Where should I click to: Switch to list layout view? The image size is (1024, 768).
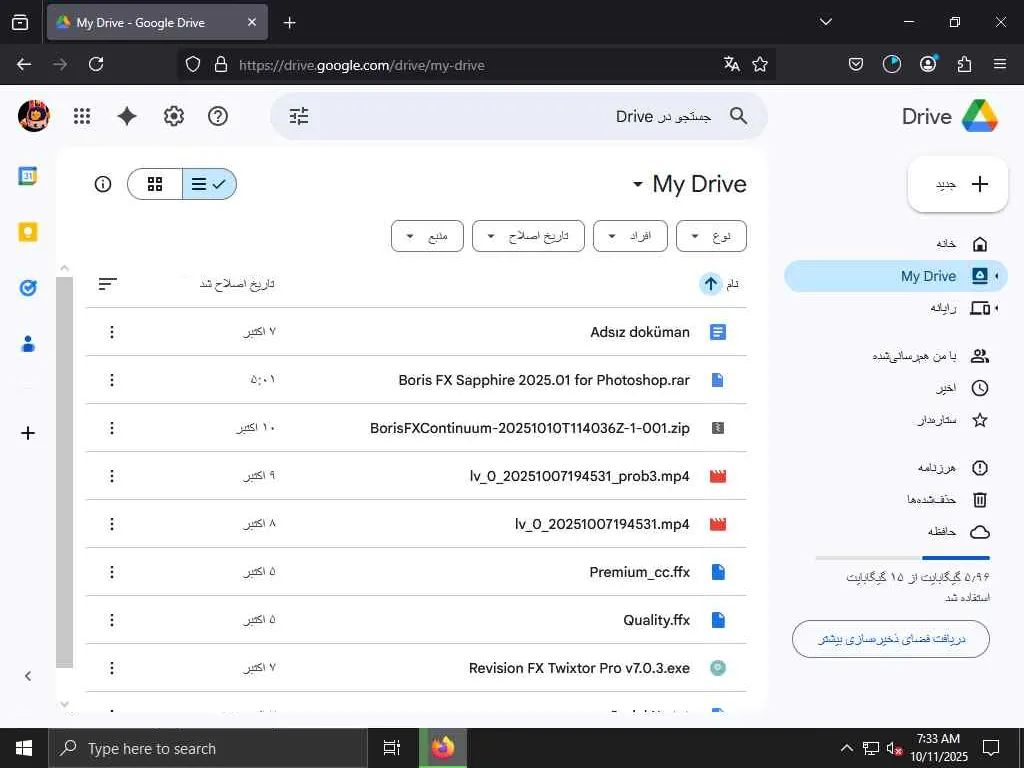[x=209, y=184]
